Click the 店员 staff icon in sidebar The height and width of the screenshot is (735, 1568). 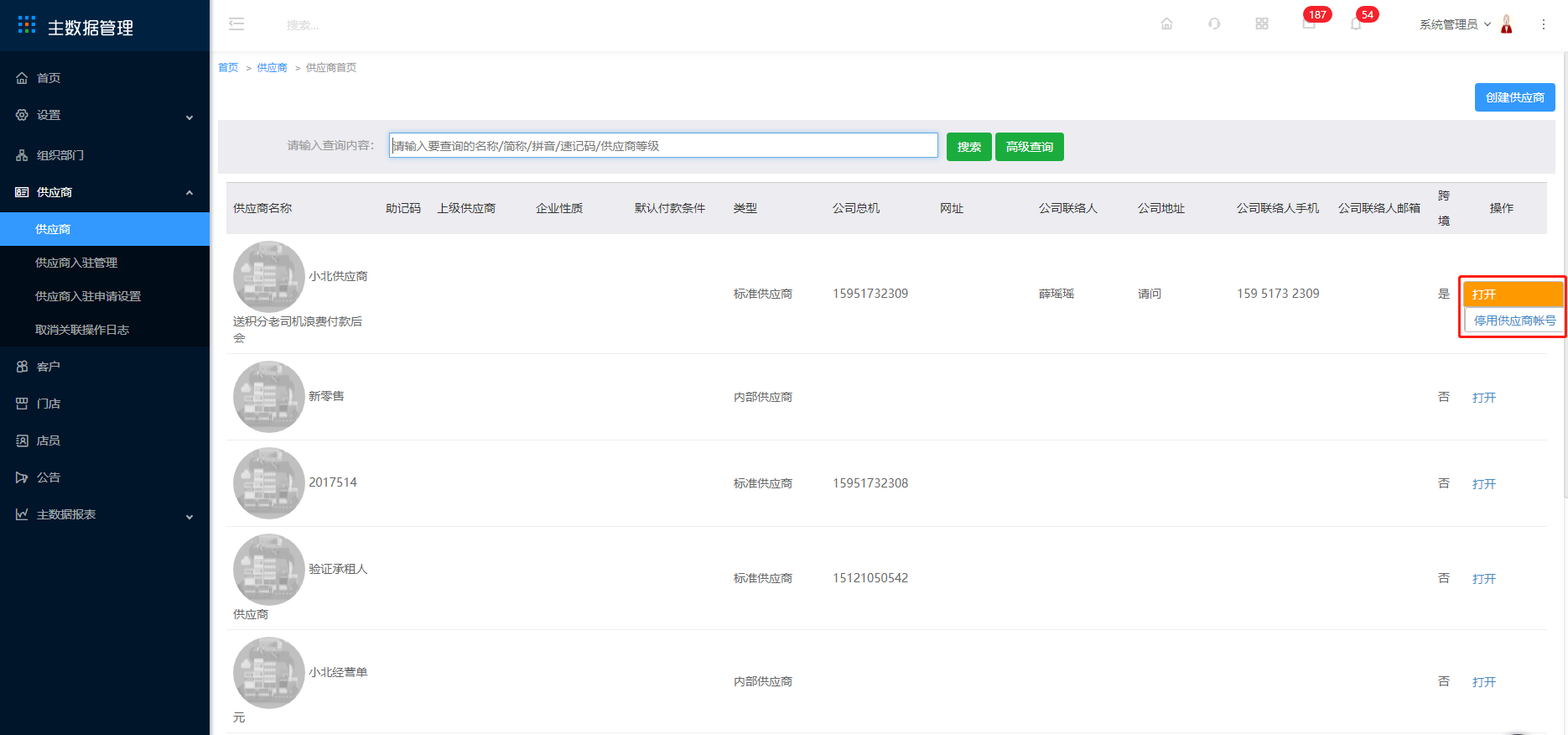[x=22, y=440]
